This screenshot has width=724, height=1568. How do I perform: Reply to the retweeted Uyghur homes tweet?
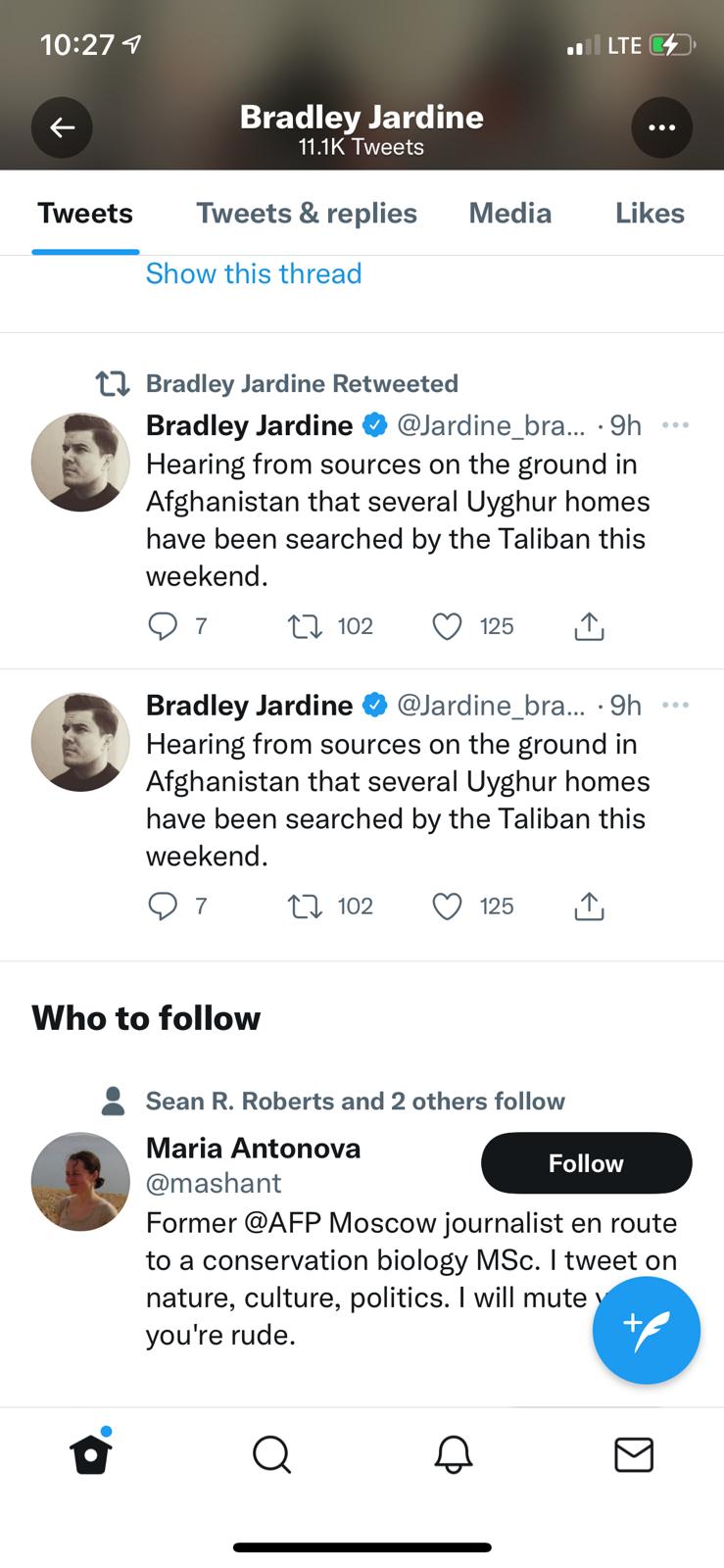(x=163, y=626)
